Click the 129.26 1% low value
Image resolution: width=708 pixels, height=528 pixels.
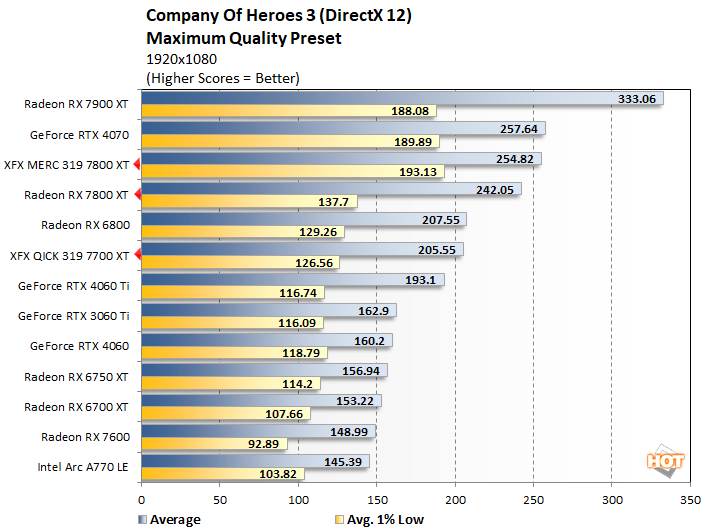point(318,232)
